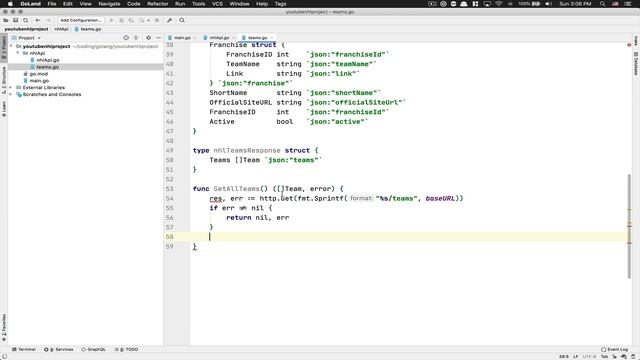Expand Scratches and Consoles node
This screenshot has width=640, height=360.
[11, 94]
